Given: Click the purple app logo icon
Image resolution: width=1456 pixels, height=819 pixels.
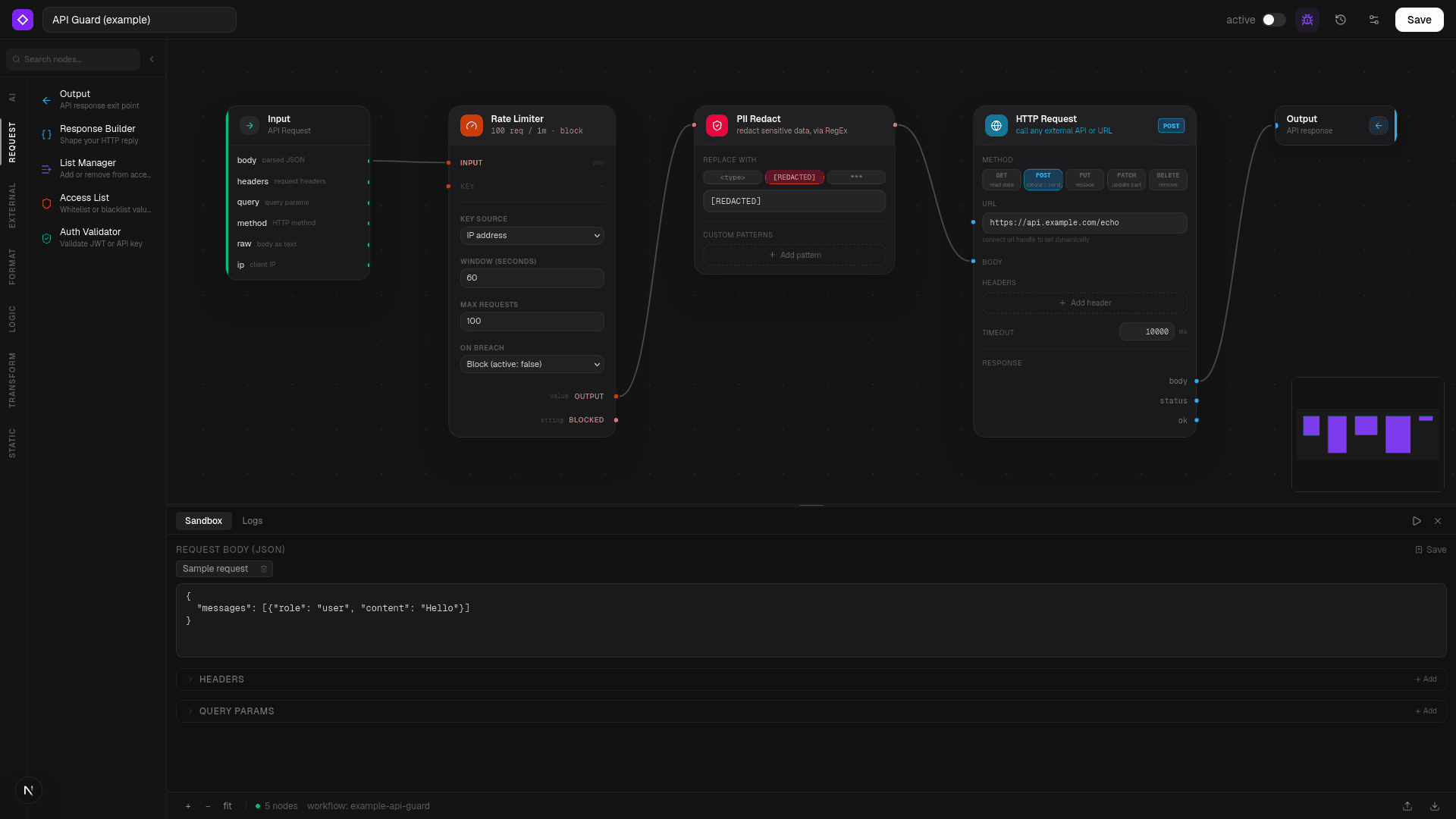Looking at the screenshot, I should 23,20.
